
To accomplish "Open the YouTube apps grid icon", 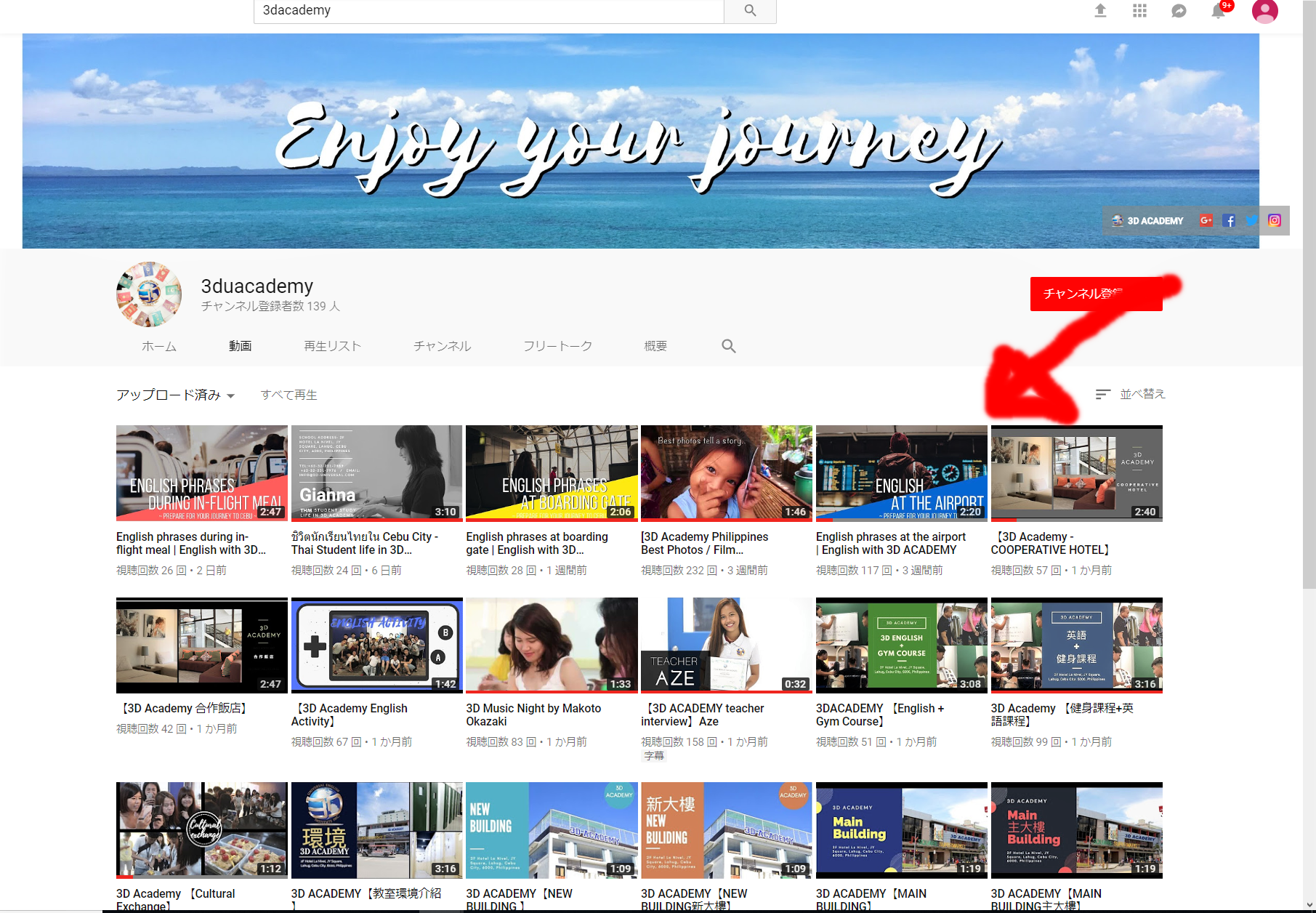I will 1139,11.
